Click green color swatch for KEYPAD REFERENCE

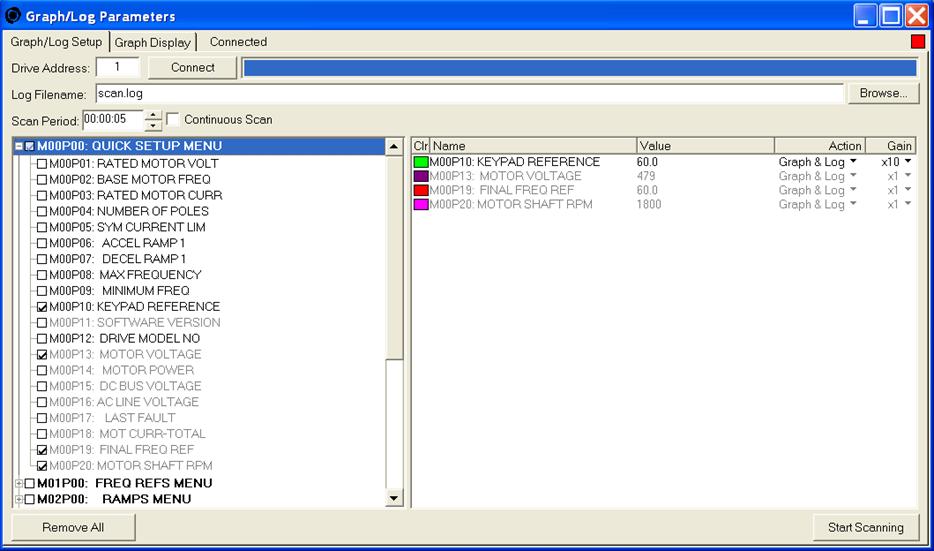(x=421, y=162)
